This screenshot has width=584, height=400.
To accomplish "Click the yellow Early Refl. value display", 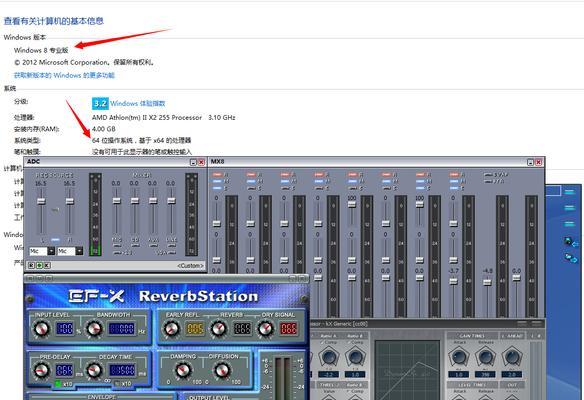I will click(195, 328).
